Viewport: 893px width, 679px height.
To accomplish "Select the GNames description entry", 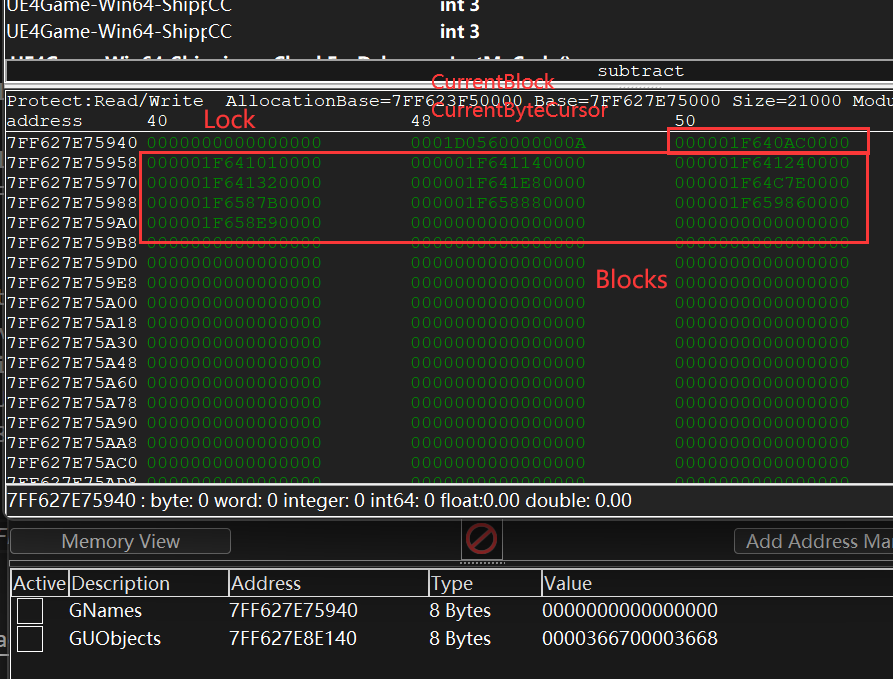I will click(x=105, y=610).
